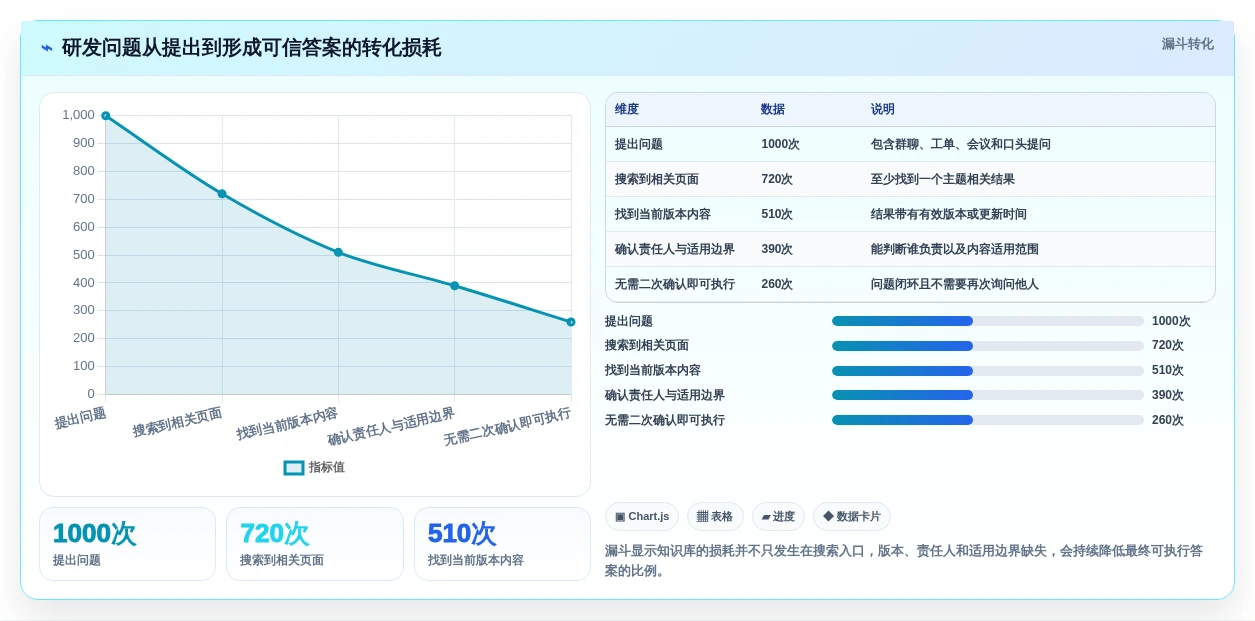Viewport: 1255px width, 621px height.
Task: Open the 720次 搜索到相关页面 data card
Action: (x=315, y=544)
